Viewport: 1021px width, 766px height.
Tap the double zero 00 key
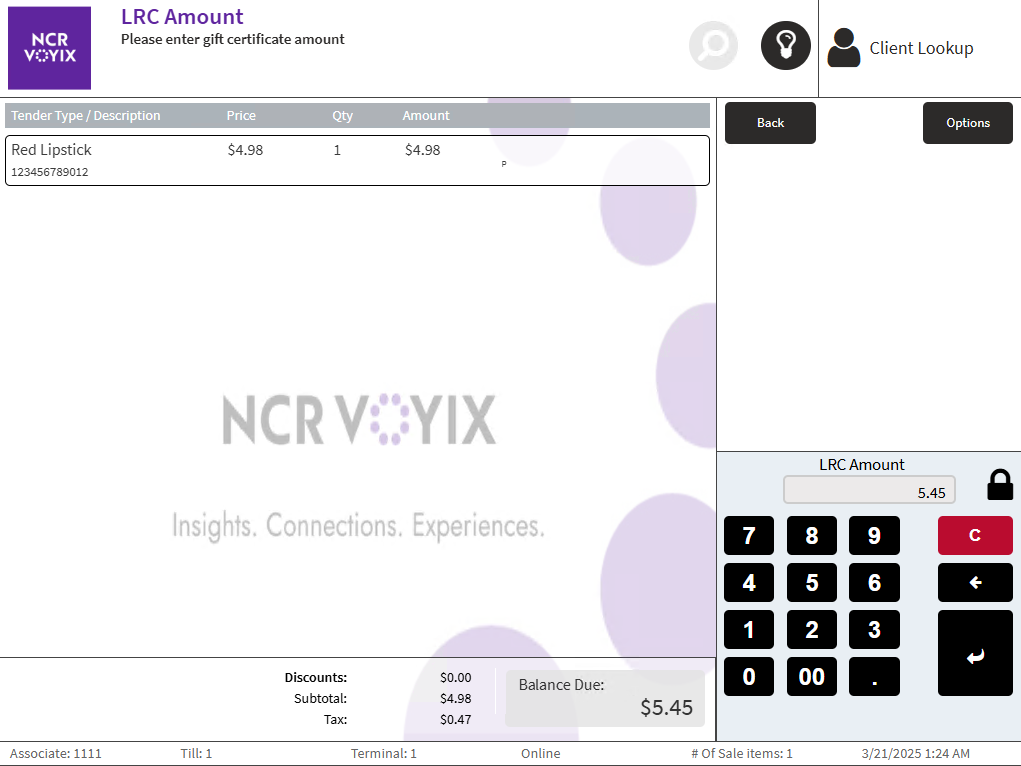pos(811,677)
